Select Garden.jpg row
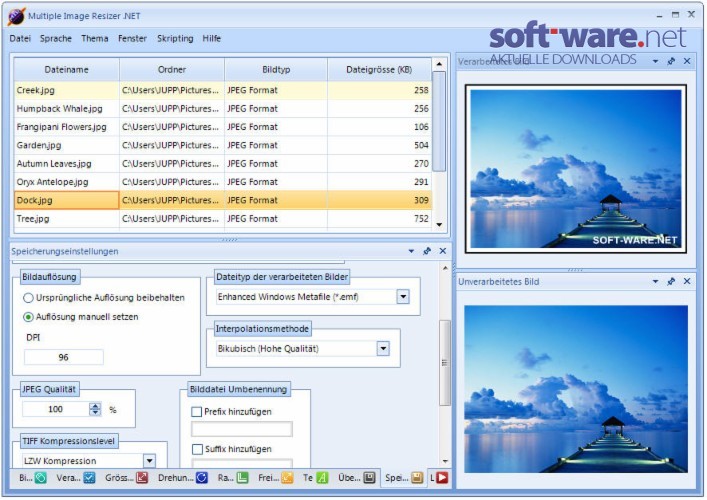This screenshot has width=707, height=500. tap(223, 145)
